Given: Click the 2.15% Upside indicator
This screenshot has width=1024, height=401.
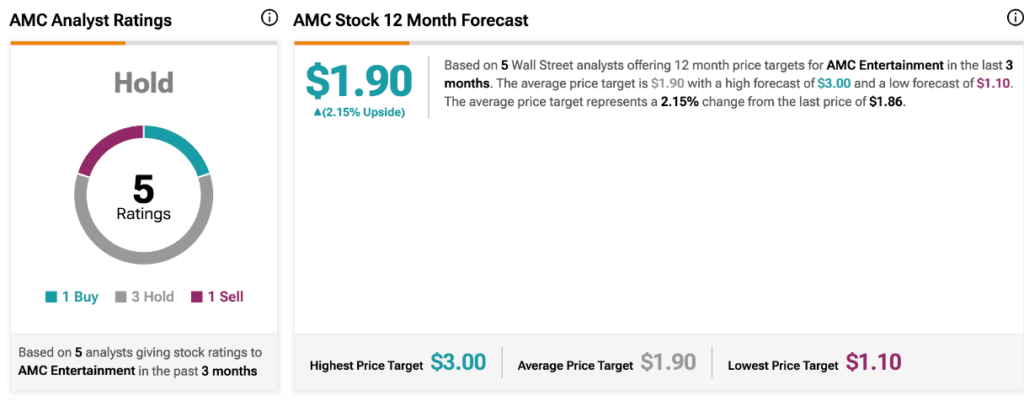Looking at the screenshot, I should pos(359,112).
